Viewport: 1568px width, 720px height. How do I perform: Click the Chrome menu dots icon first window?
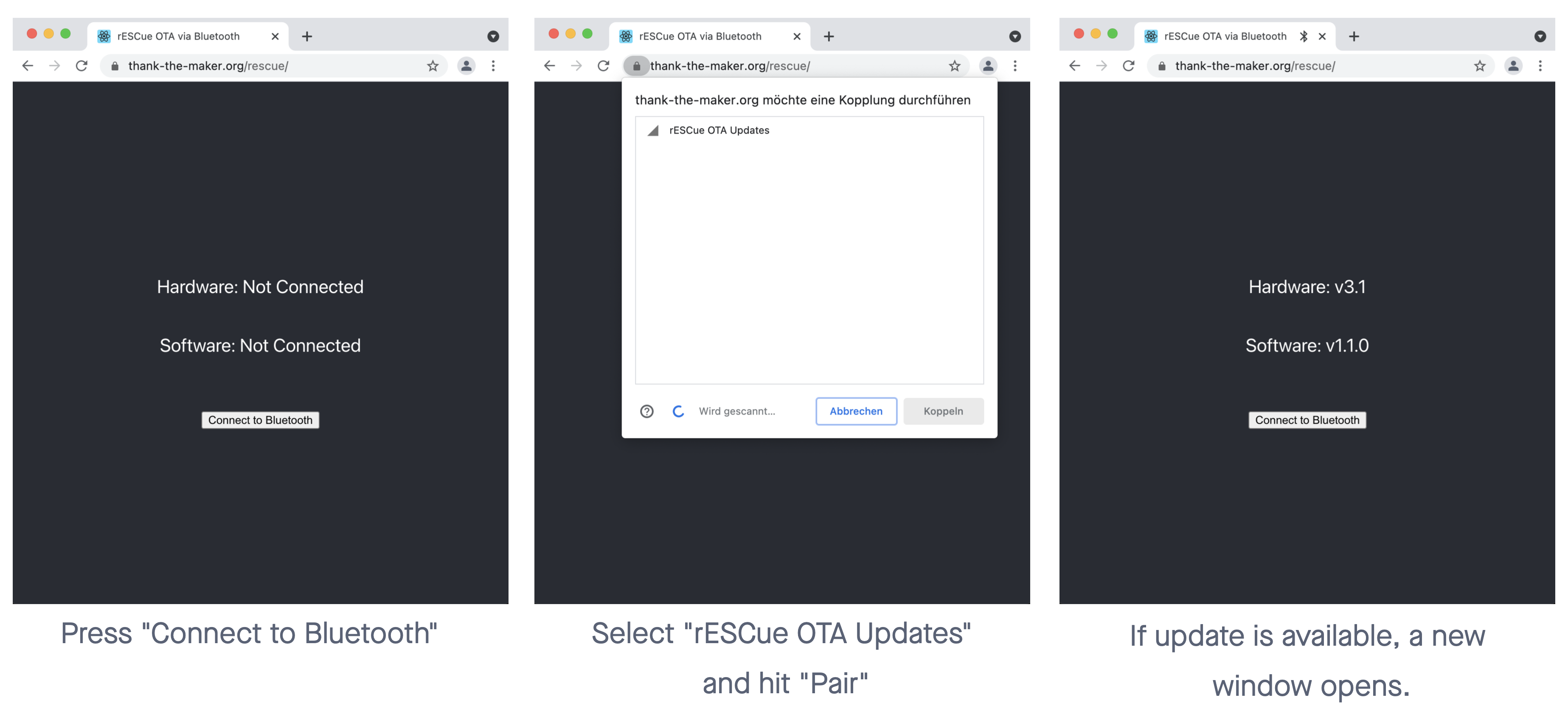[493, 65]
